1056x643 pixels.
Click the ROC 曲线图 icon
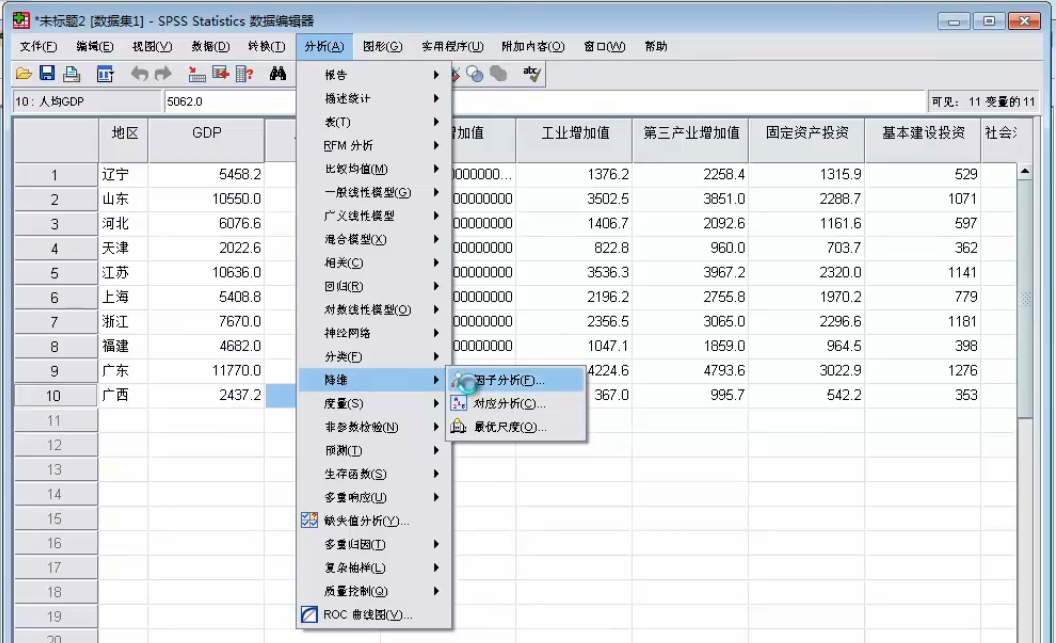(x=309, y=614)
